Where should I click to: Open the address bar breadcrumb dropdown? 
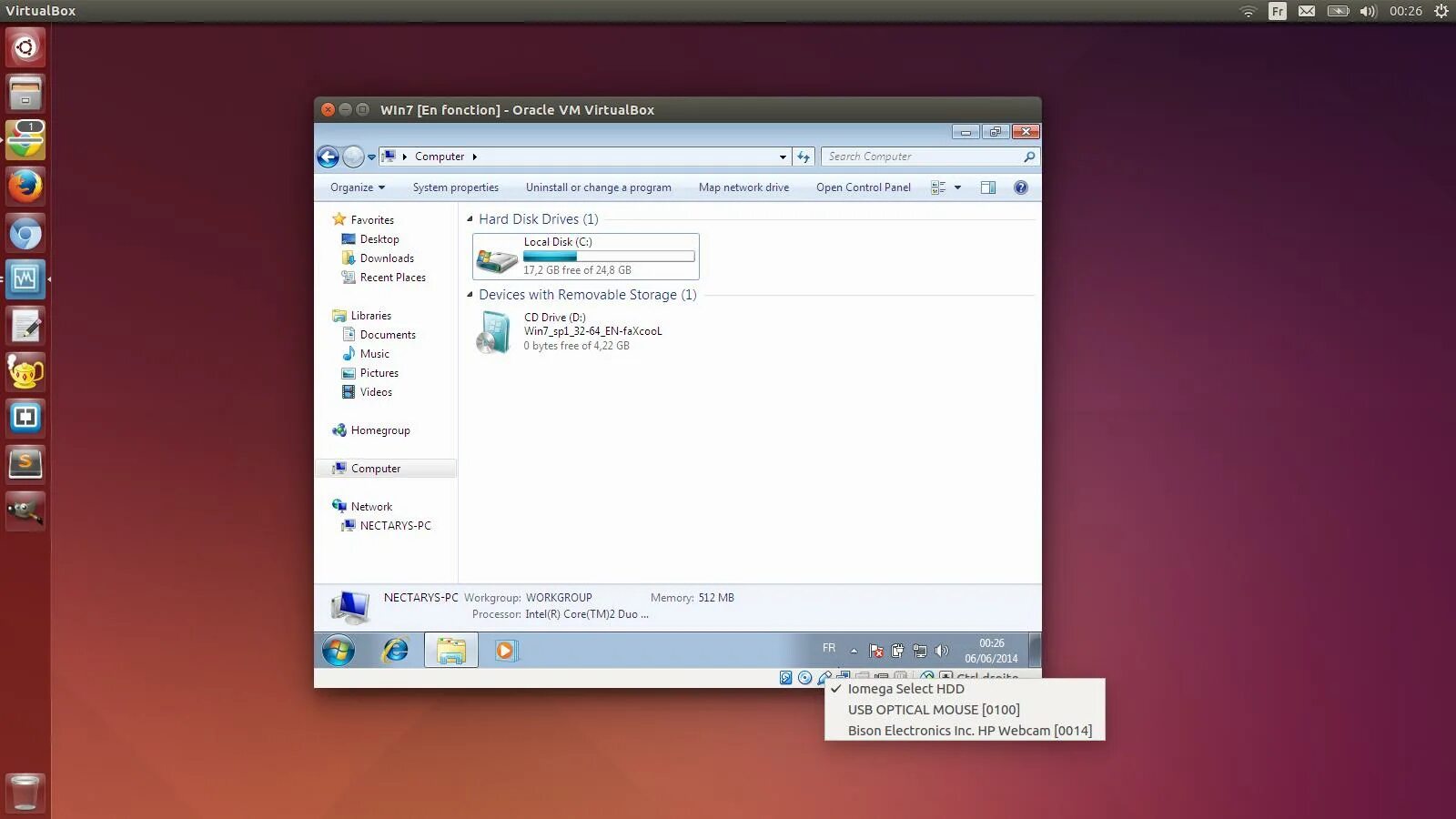(x=783, y=157)
